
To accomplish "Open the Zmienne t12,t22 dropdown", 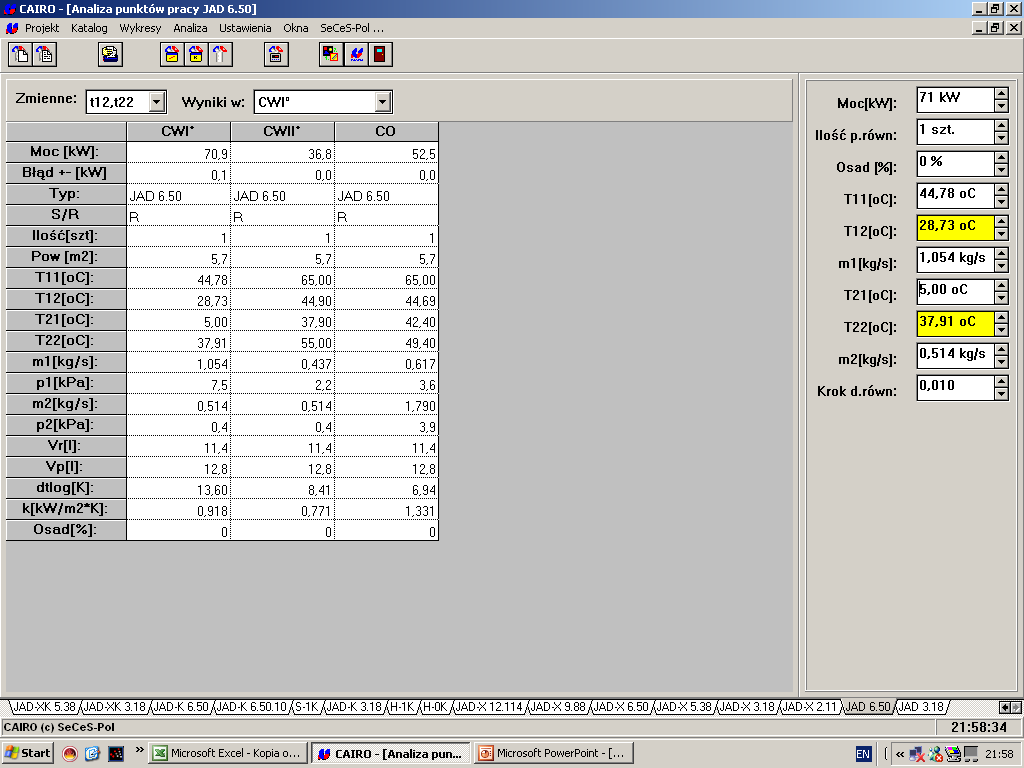I will pos(156,102).
